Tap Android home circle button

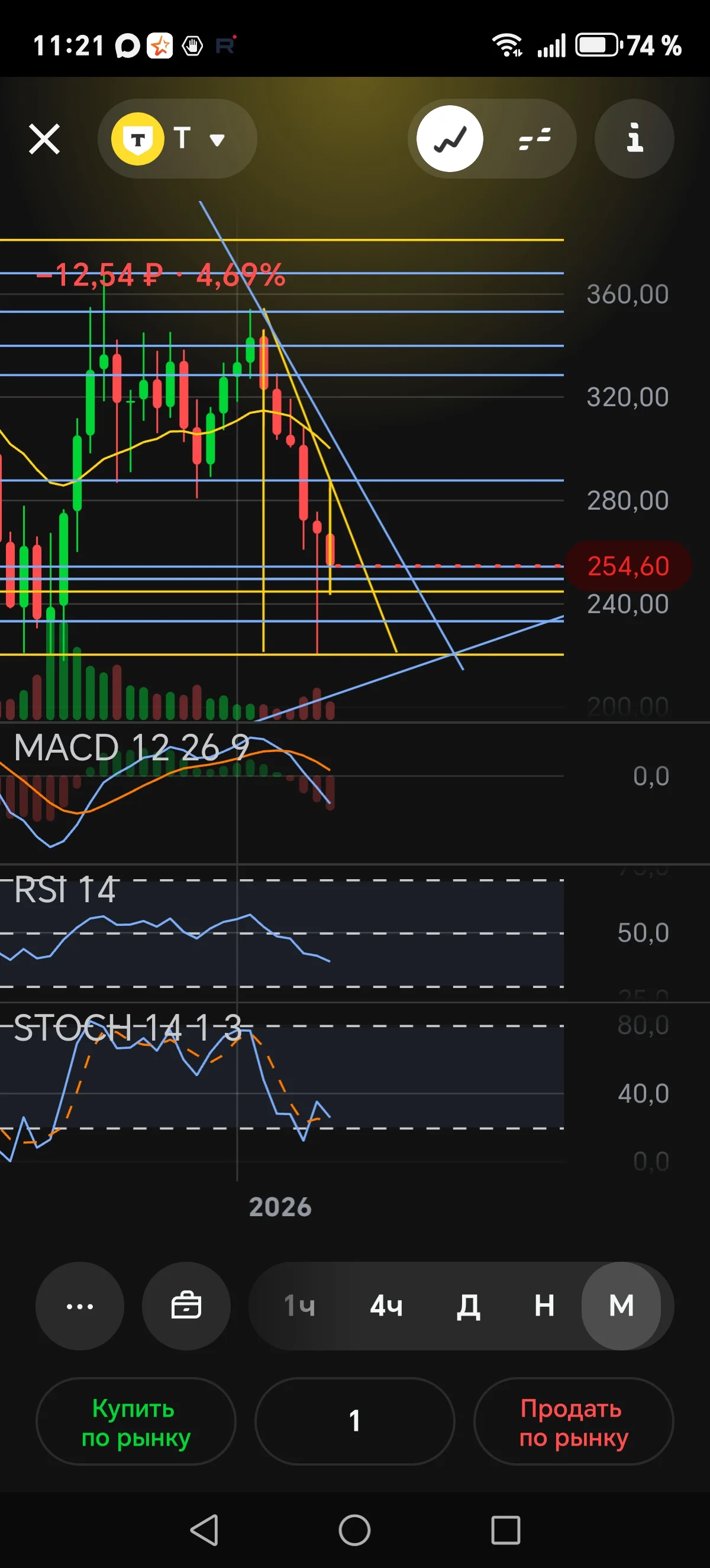point(354,1530)
